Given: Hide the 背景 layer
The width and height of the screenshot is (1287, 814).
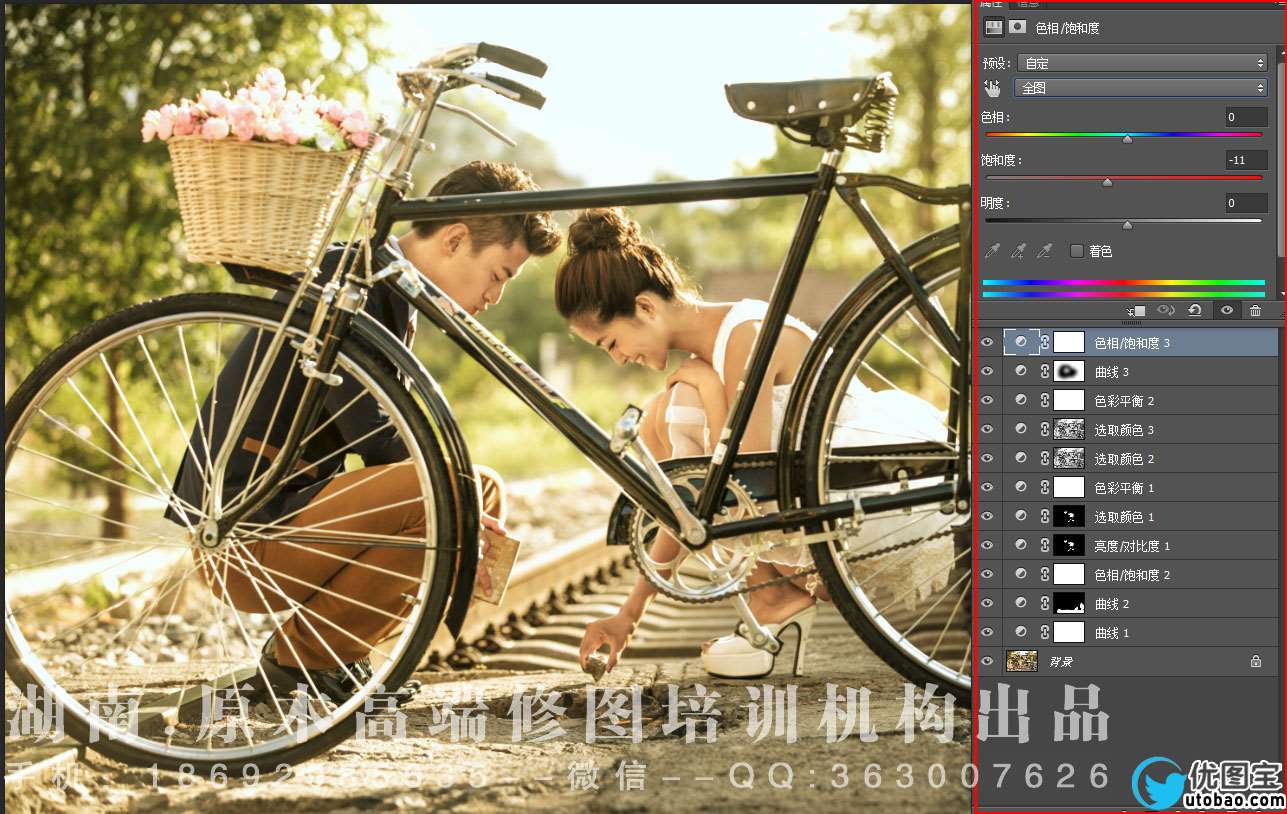Looking at the screenshot, I should (x=988, y=661).
